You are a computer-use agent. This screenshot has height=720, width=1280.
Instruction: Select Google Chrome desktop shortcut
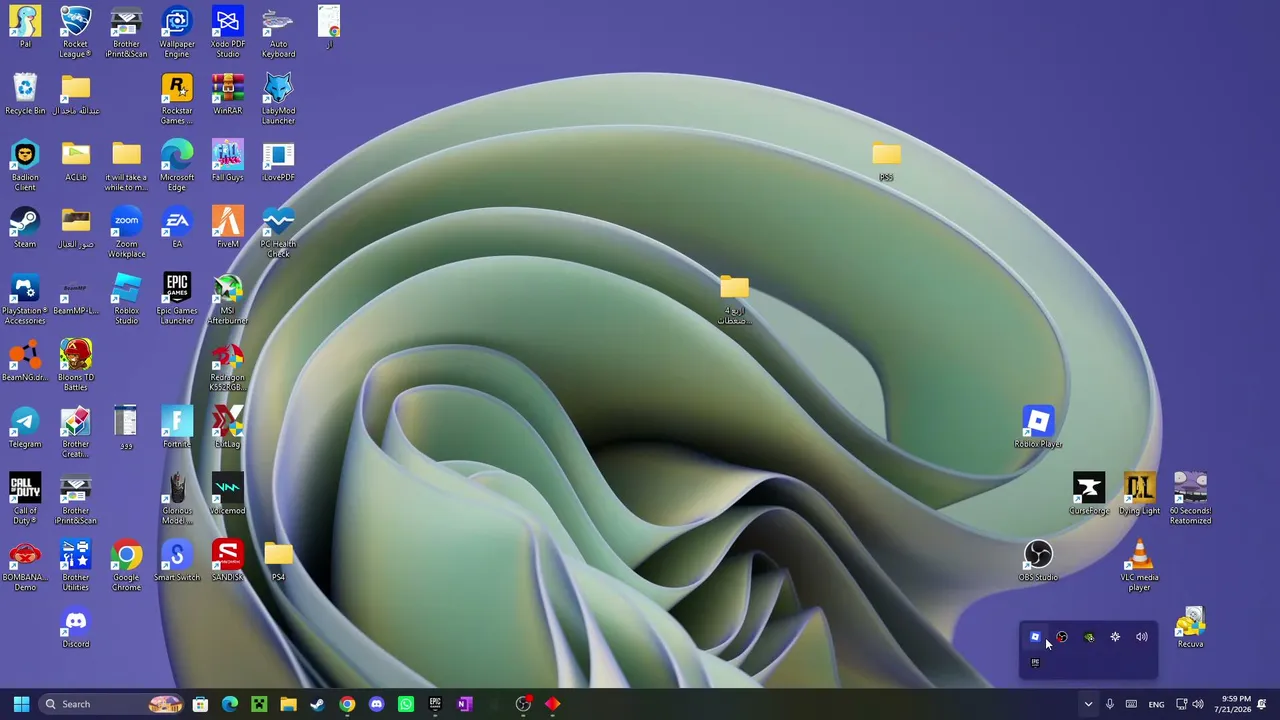(x=126, y=566)
